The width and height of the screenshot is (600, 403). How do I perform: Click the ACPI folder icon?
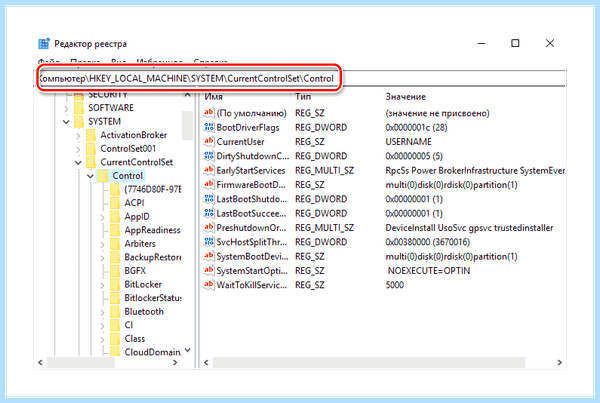coord(115,203)
